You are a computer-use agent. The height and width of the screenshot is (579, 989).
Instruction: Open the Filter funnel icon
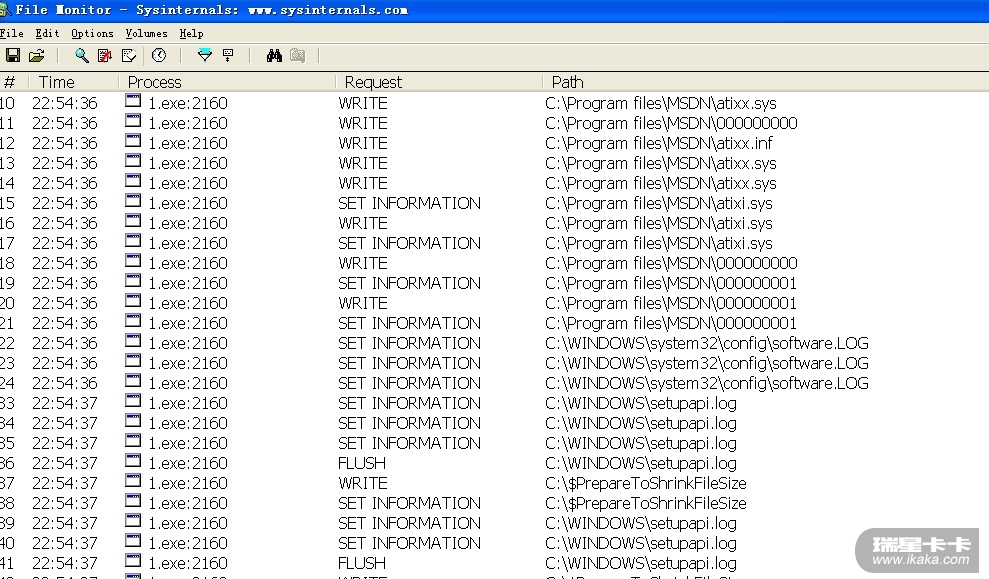[x=204, y=56]
